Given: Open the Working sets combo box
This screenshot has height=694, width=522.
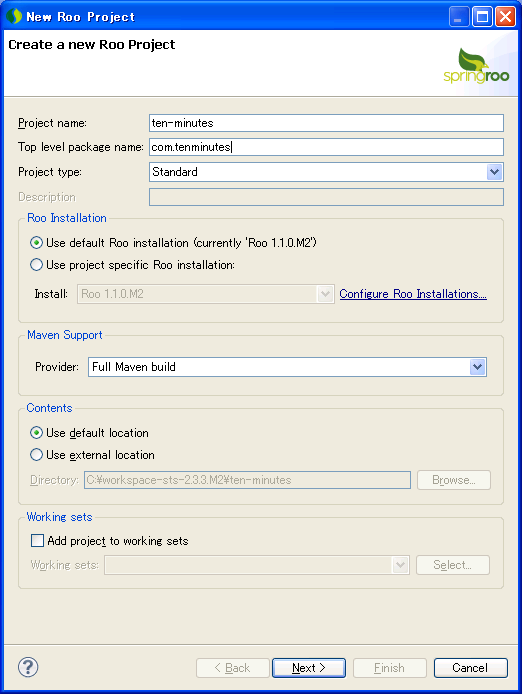Looking at the screenshot, I should 257,565.
